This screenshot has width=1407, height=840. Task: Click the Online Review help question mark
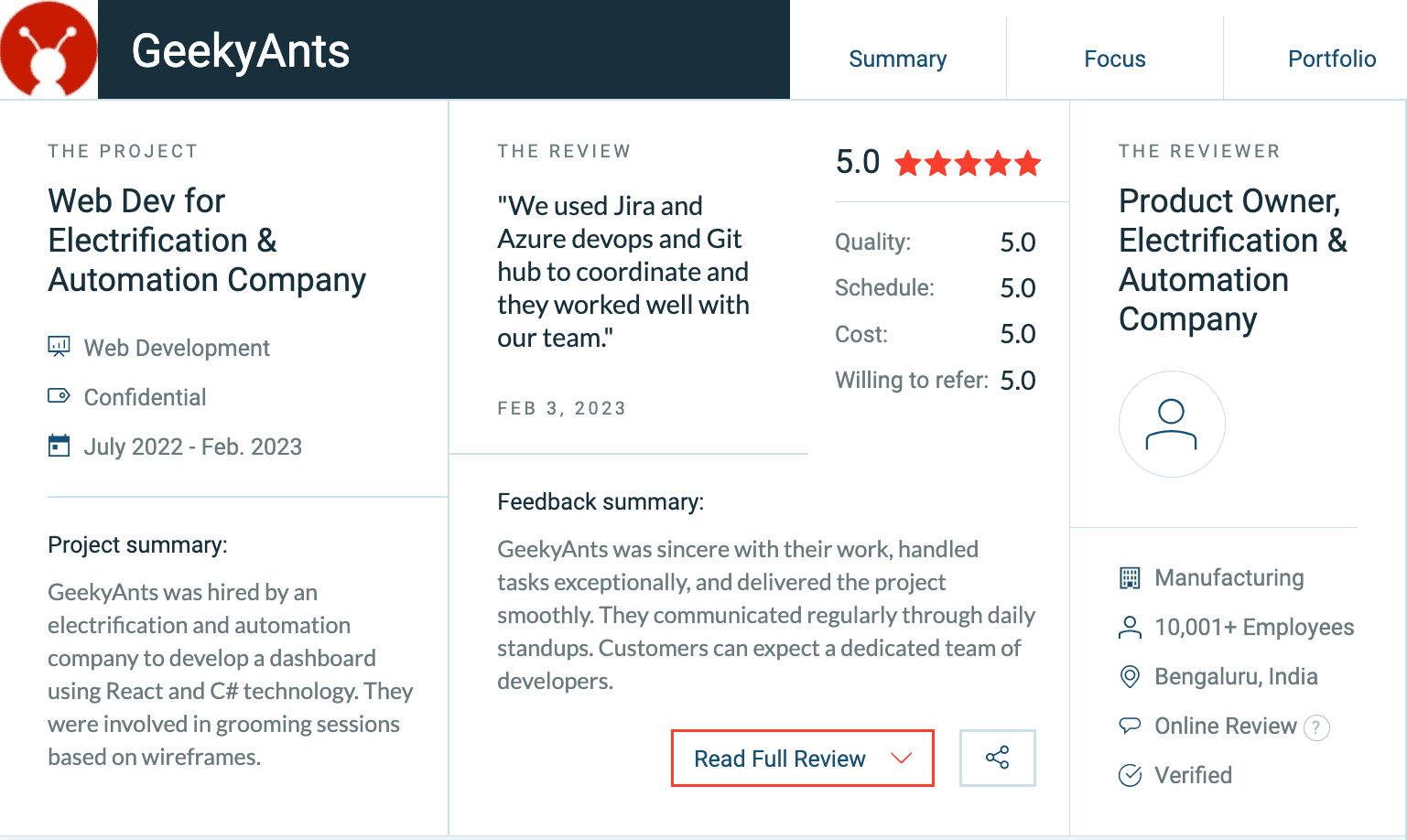(1316, 727)
